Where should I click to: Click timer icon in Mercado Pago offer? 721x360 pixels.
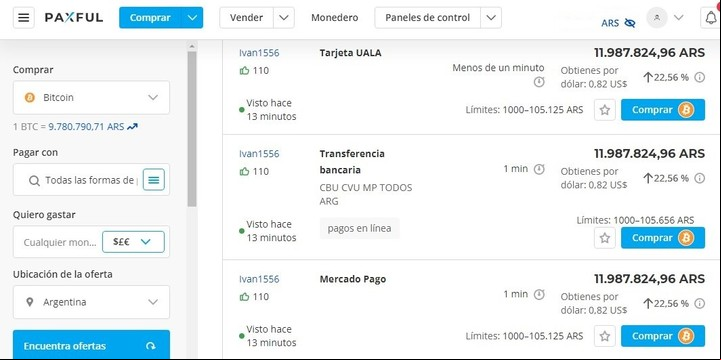(539, 294)
